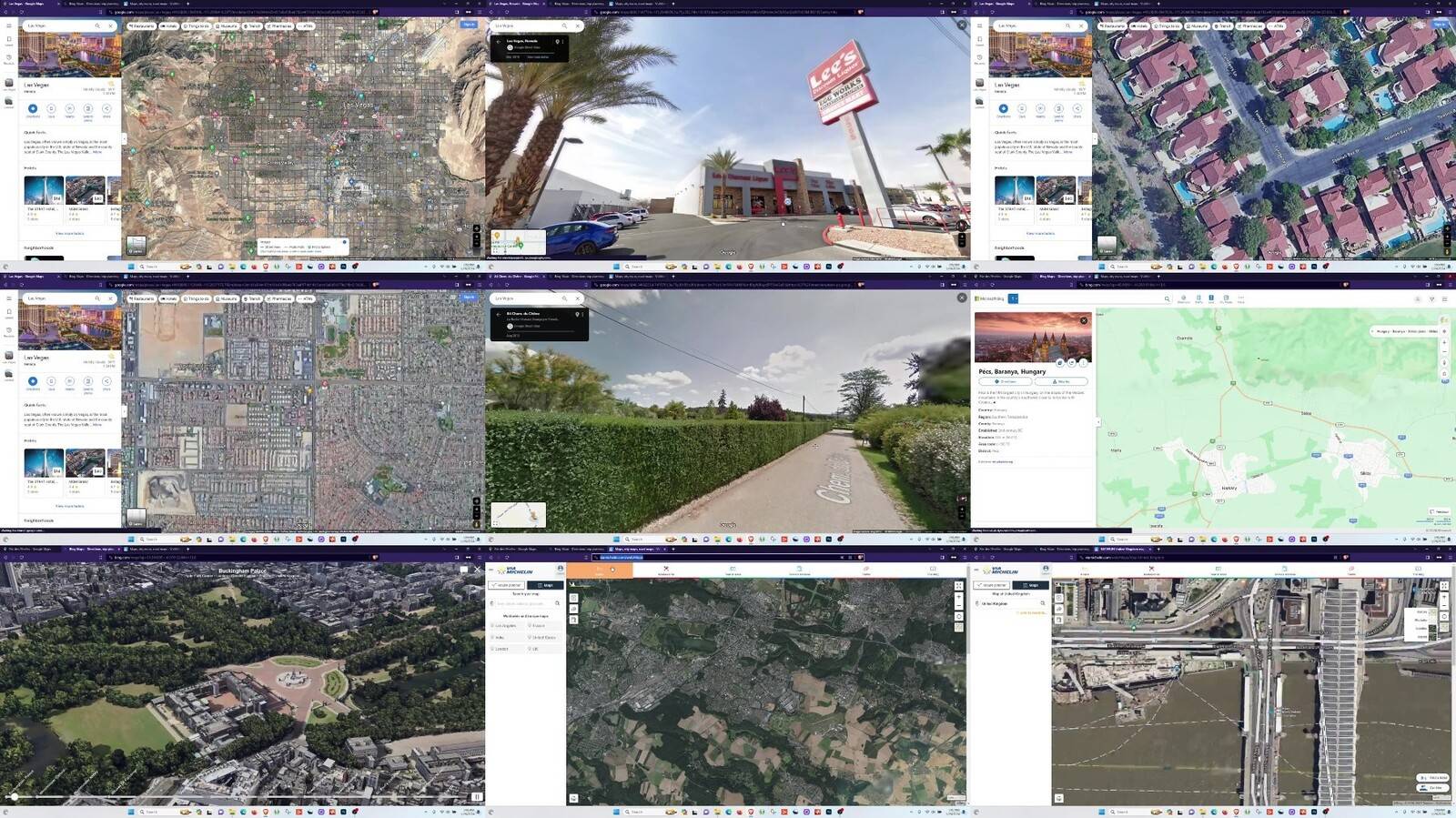Image resolution: width=1456 pixels, height=818 pixels.
Task: Click Share icon in city-wide Las Vegas map window
Action: coord(106,109)
